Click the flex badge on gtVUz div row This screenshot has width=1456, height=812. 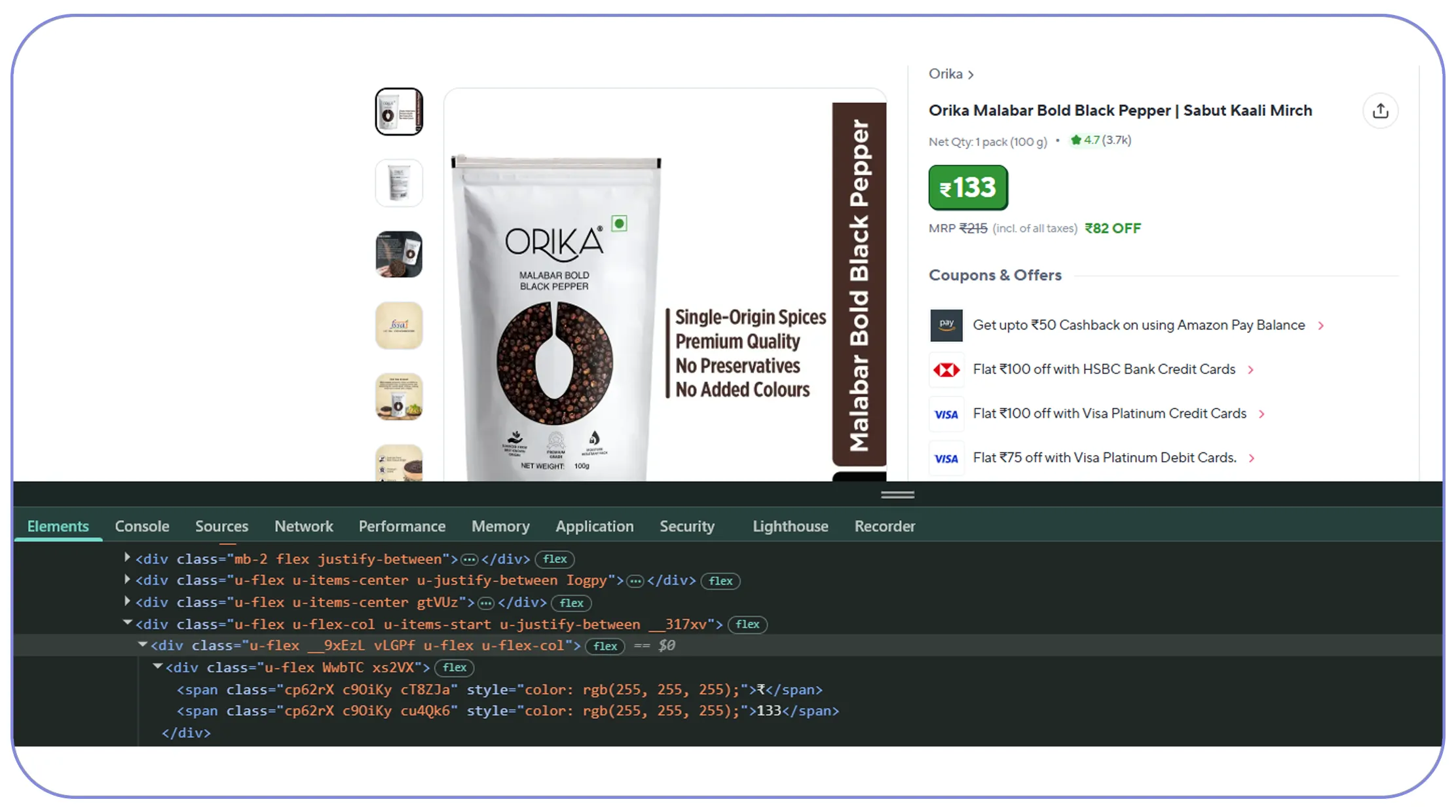click(572, 603)
